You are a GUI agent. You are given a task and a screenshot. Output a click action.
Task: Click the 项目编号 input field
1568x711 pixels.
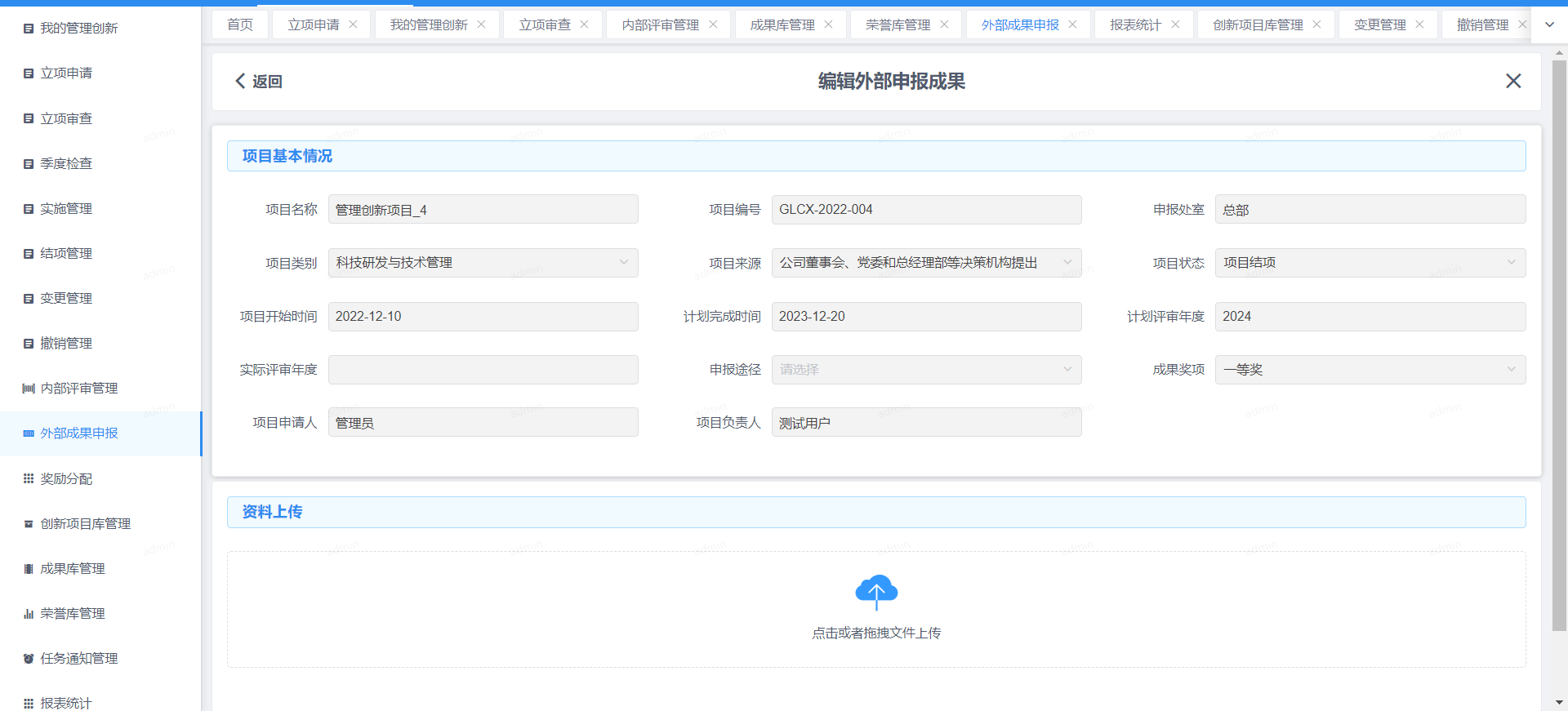pos(927,210)
